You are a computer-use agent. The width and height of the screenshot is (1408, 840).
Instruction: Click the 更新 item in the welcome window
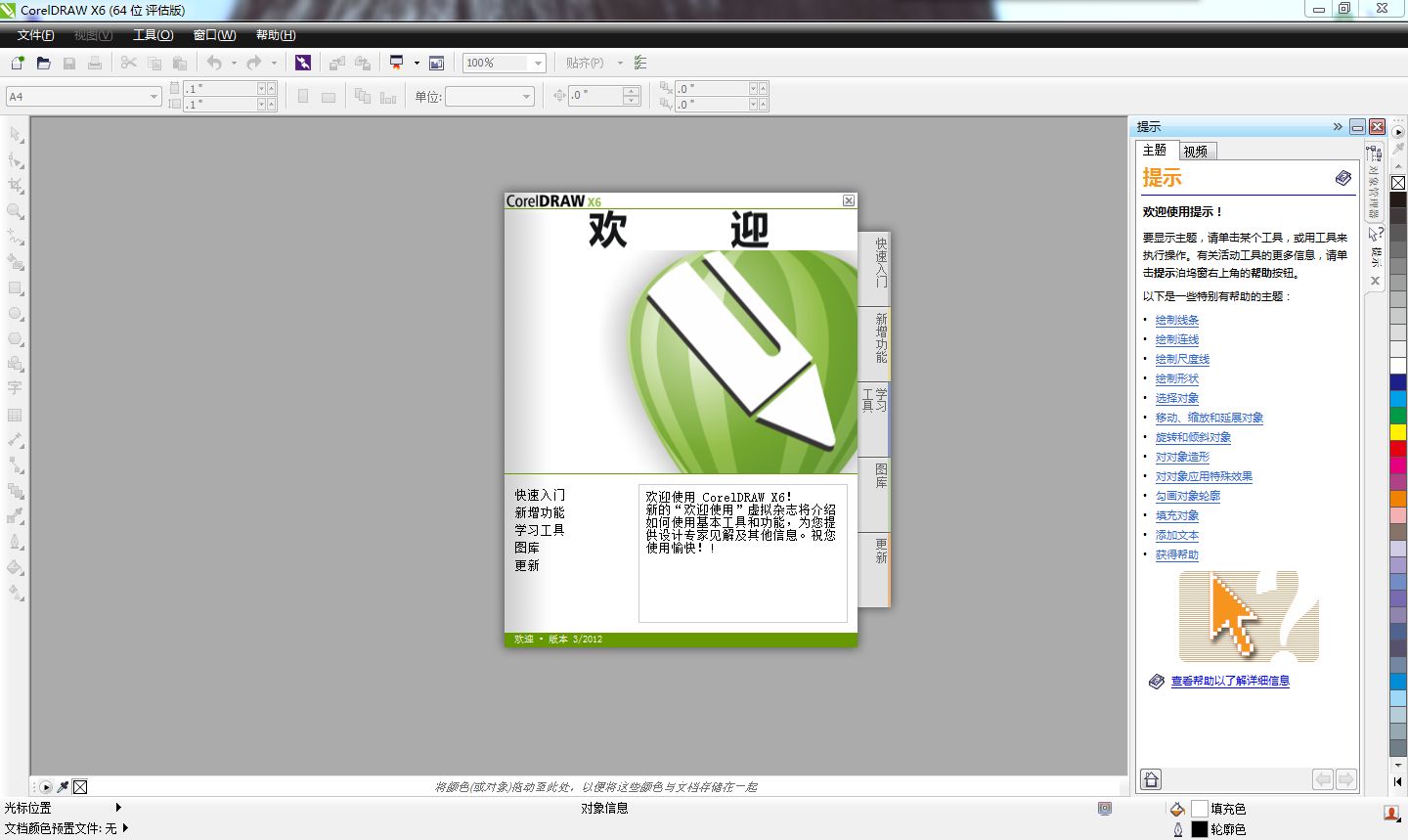527,565
